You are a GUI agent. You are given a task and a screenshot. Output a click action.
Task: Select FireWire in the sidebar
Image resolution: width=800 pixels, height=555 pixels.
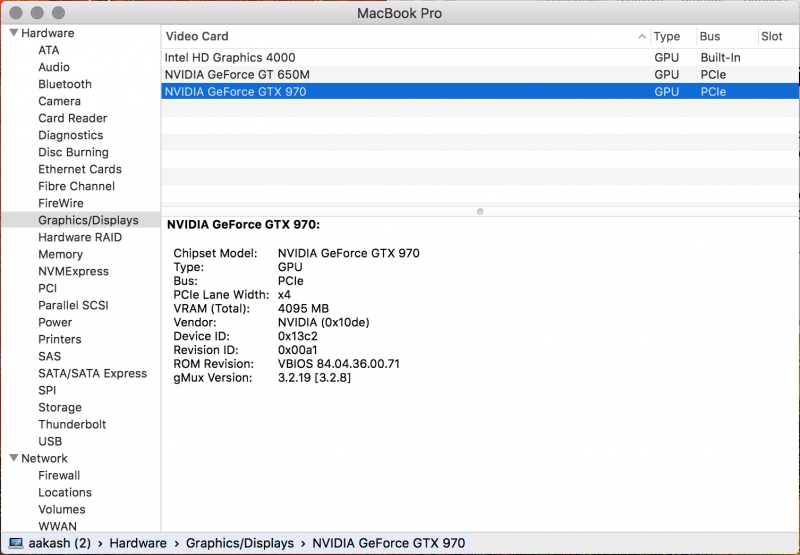(61, 203)
